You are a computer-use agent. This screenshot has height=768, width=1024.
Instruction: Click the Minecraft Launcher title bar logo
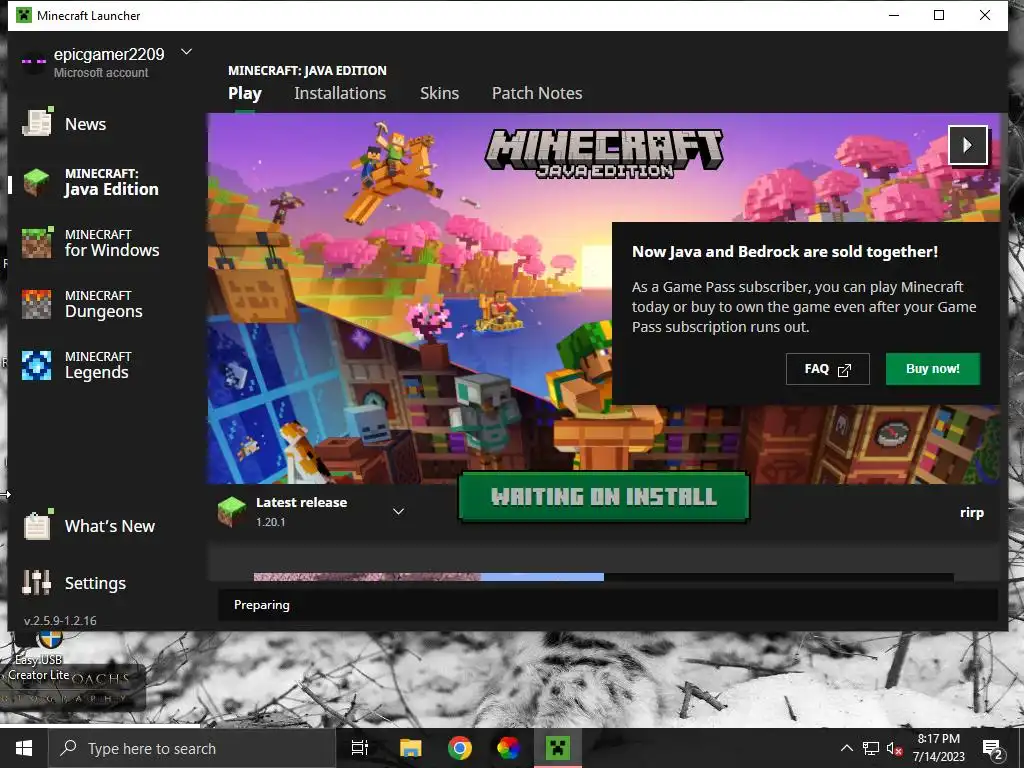coord(24,15)
